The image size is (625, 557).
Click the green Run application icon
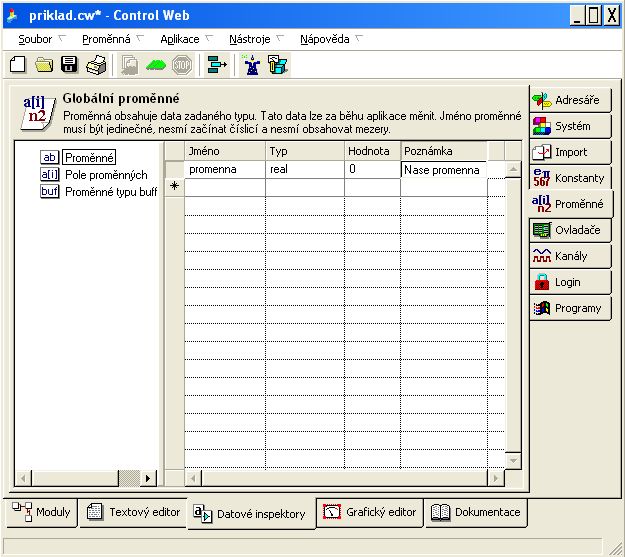tap(156, 65)
